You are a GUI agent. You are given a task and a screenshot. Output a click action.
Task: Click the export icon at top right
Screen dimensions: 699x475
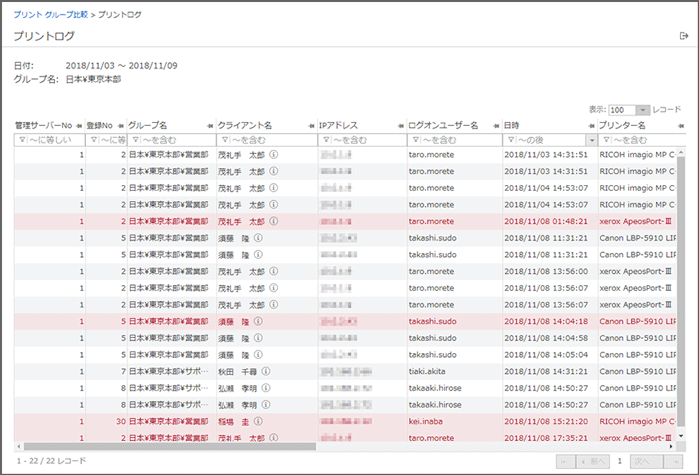click(x=684, y=36)
